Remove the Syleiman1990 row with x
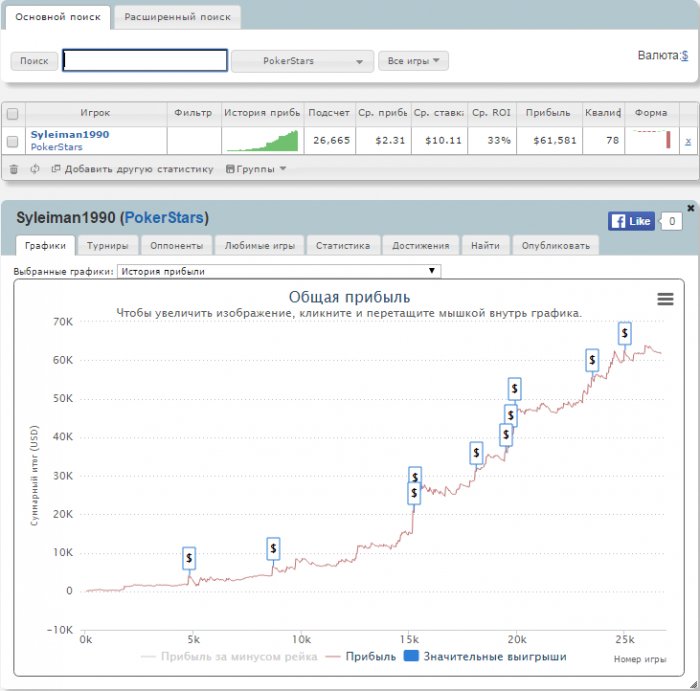700x691 pixels. point(688,141)
